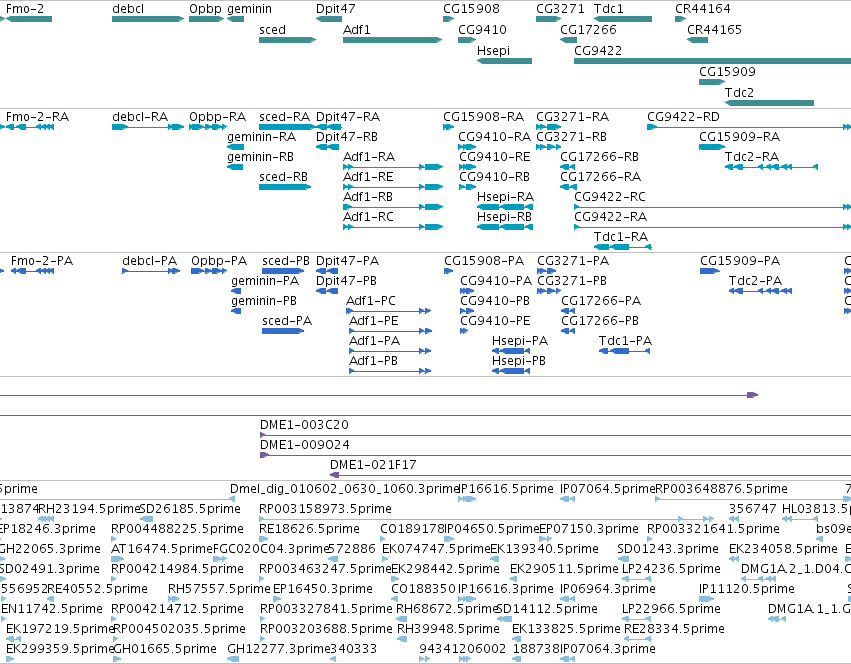
Task: Click the CG15909 gene glyph
Action: point(712,82)
